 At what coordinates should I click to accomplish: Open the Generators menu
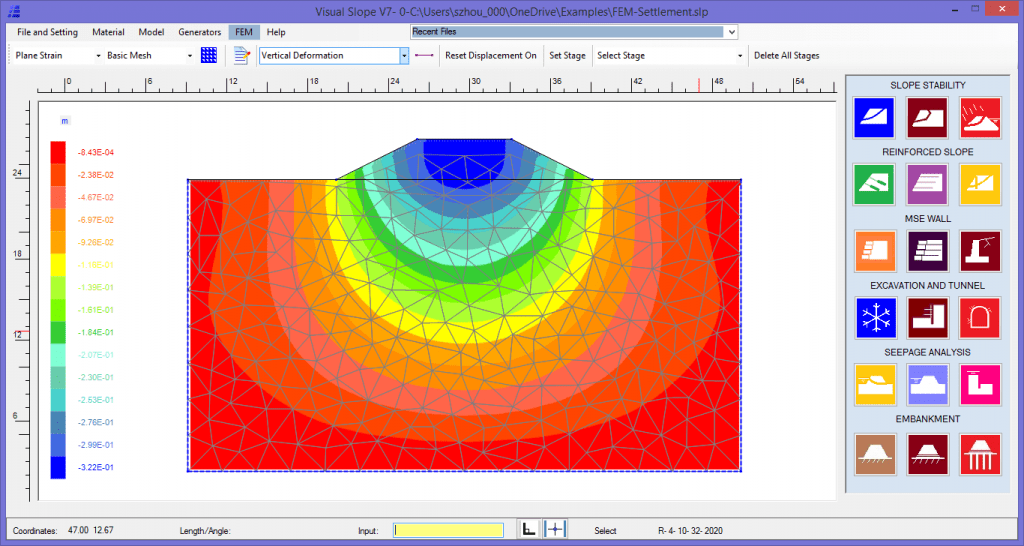coord(200,32)
